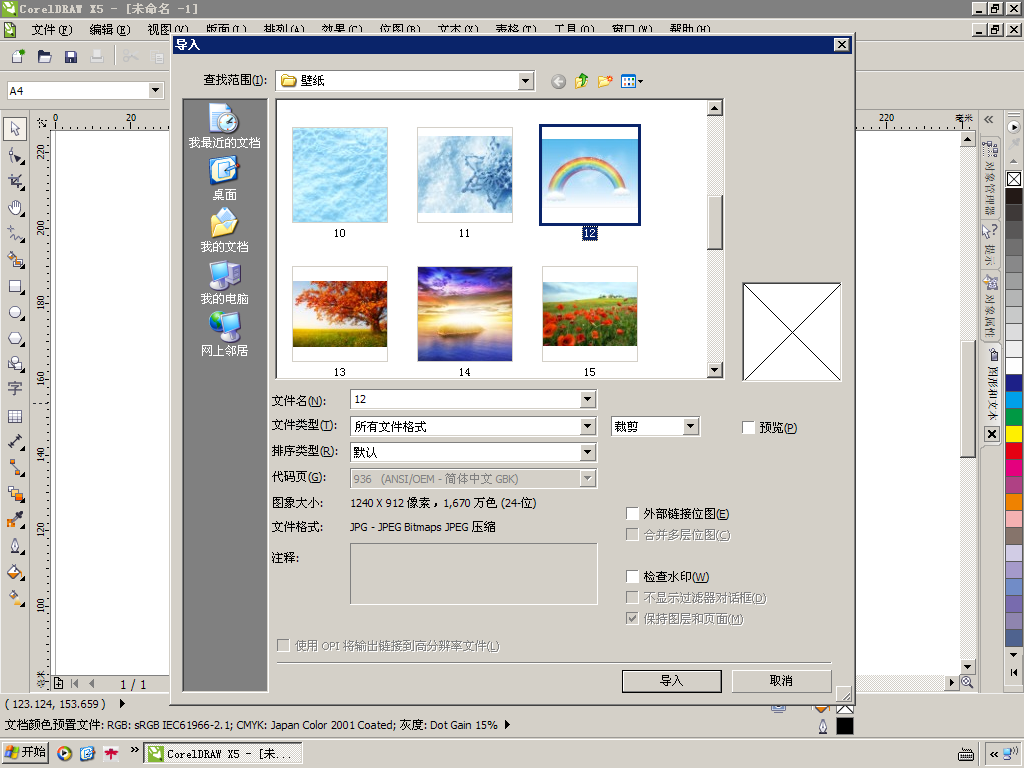The image size is (1024, 768).
Task: Open the 文件(F) menu
Action: 52,29
